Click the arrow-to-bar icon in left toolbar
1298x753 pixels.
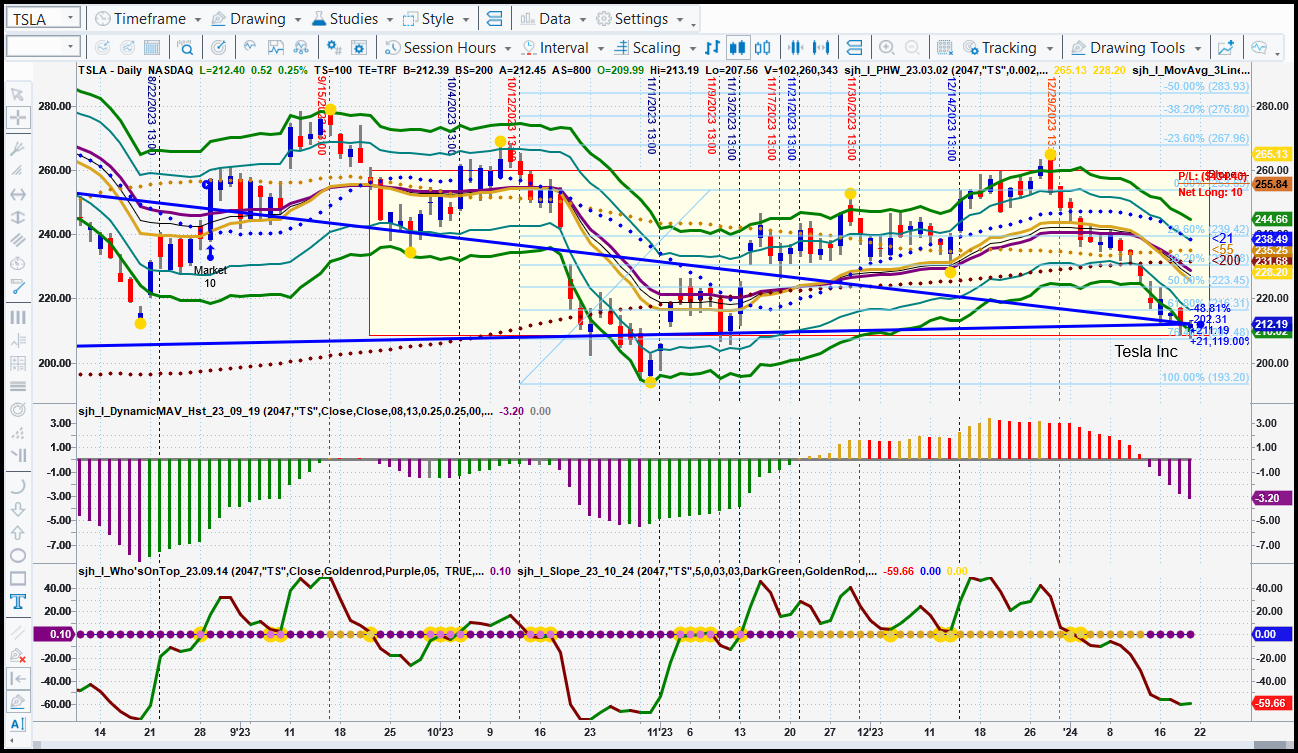point(17,678)
